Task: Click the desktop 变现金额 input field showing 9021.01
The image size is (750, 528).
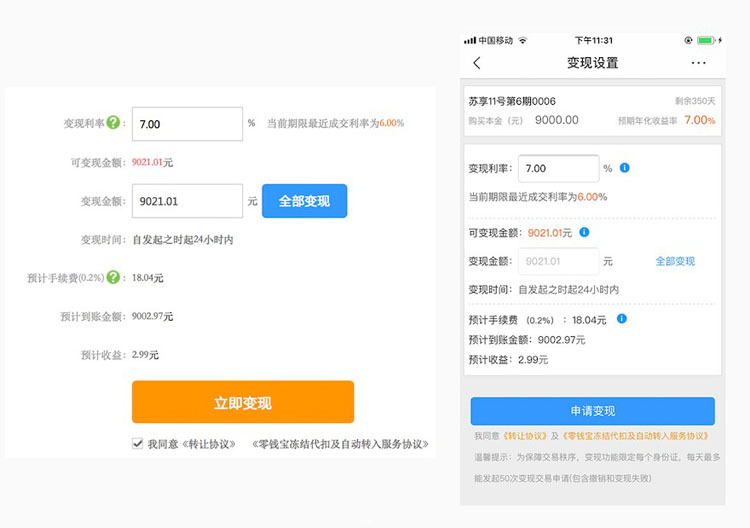Action: 187,201
